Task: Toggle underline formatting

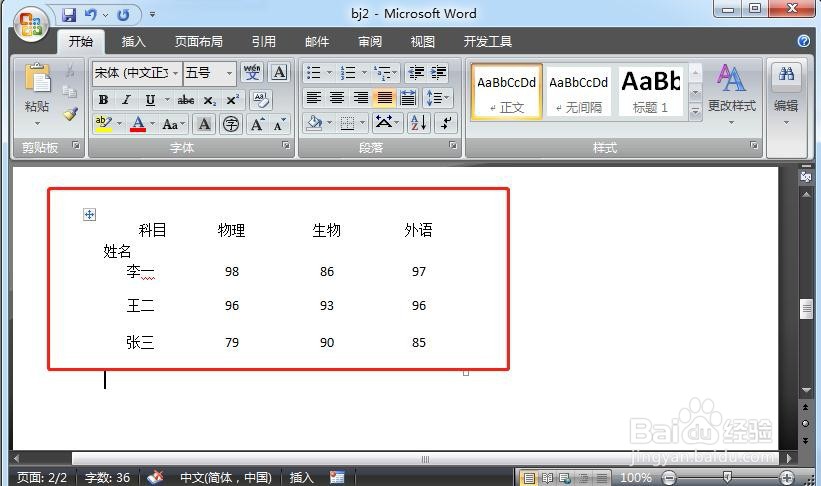Action: (150, 100)
